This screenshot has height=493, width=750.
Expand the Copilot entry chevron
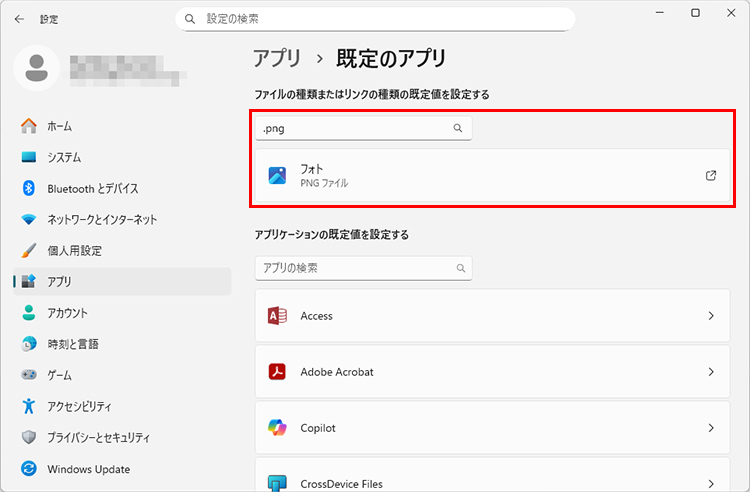point(711,428)
